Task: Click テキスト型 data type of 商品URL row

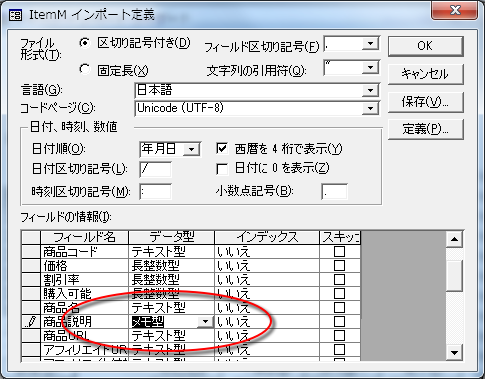Action: pos(171,335)
